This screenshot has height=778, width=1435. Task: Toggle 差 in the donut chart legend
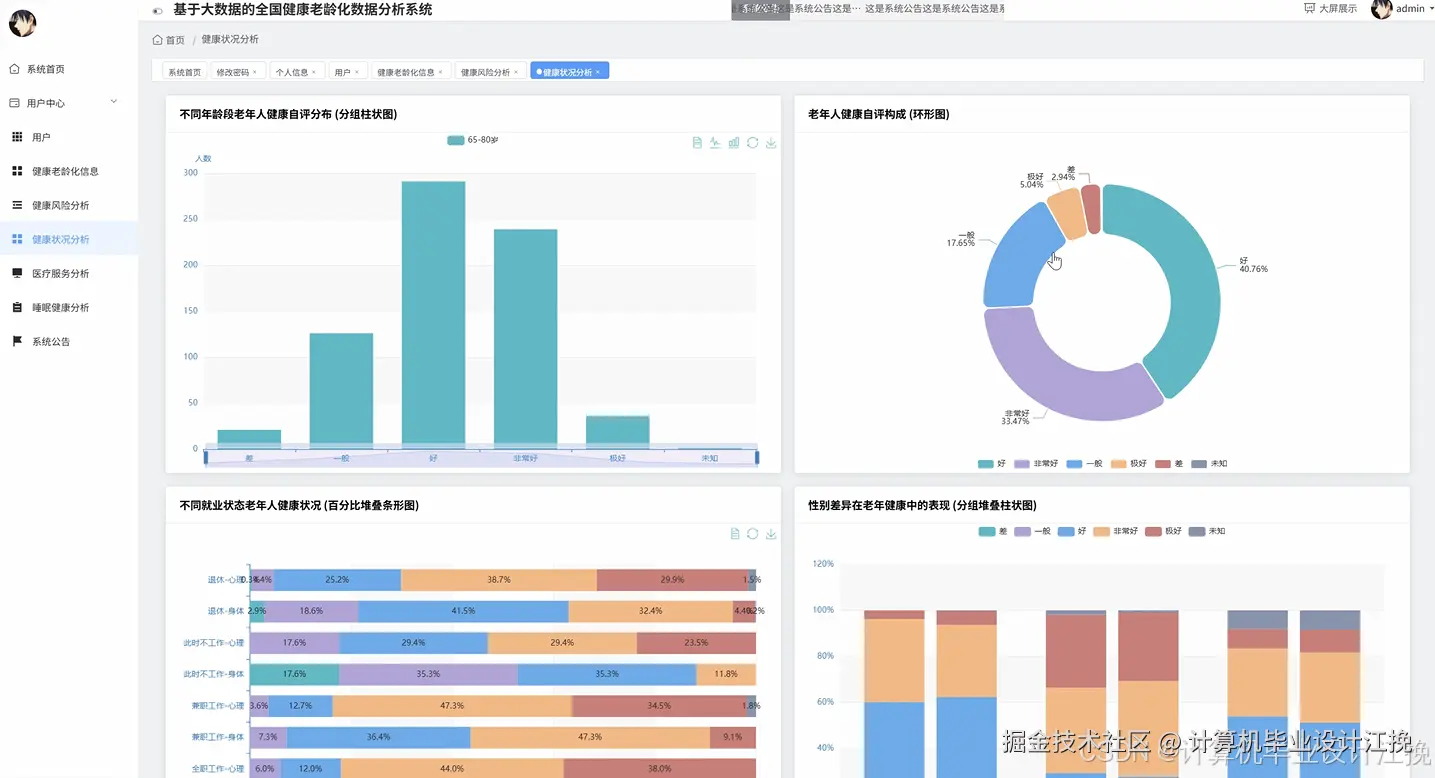[1169, 464]
